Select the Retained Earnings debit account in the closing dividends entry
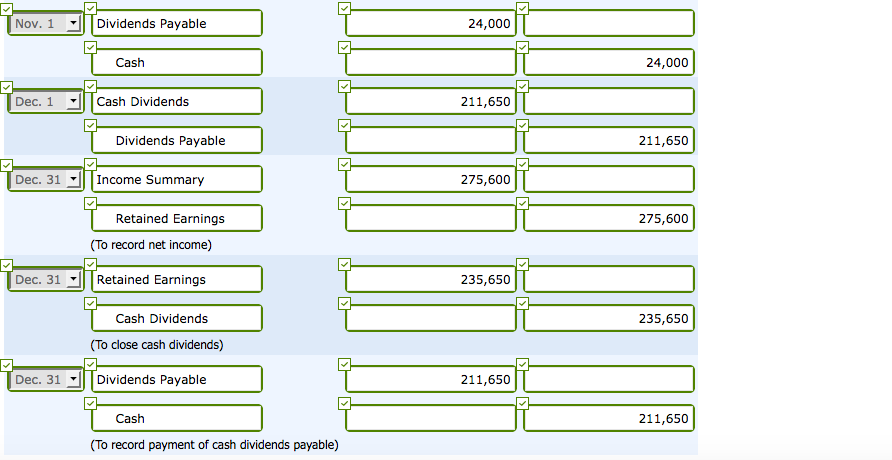This screenshot has height=460, width=892. 177,279
